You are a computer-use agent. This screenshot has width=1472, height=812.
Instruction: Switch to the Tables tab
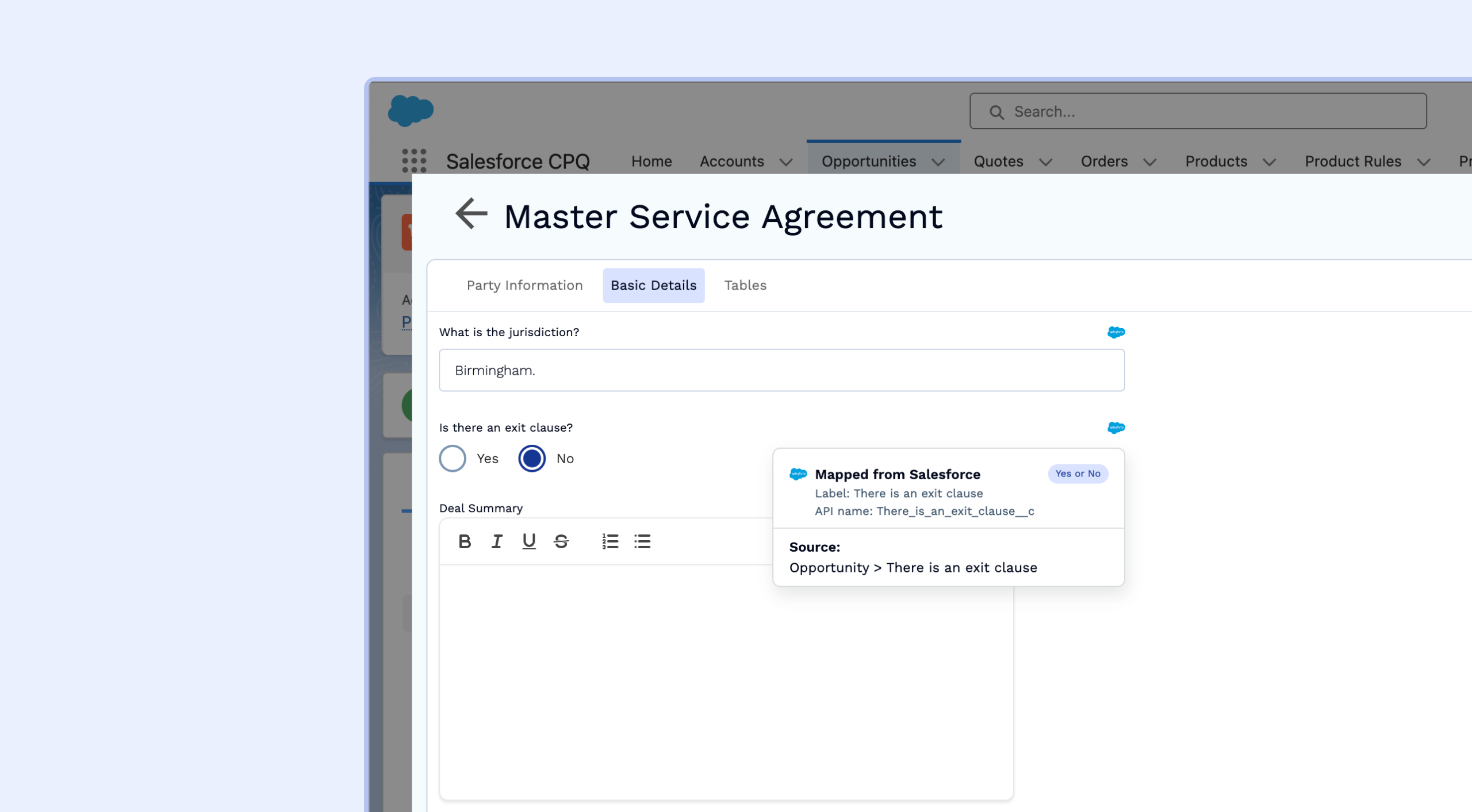pyautogui.click(x=745, y=285)
